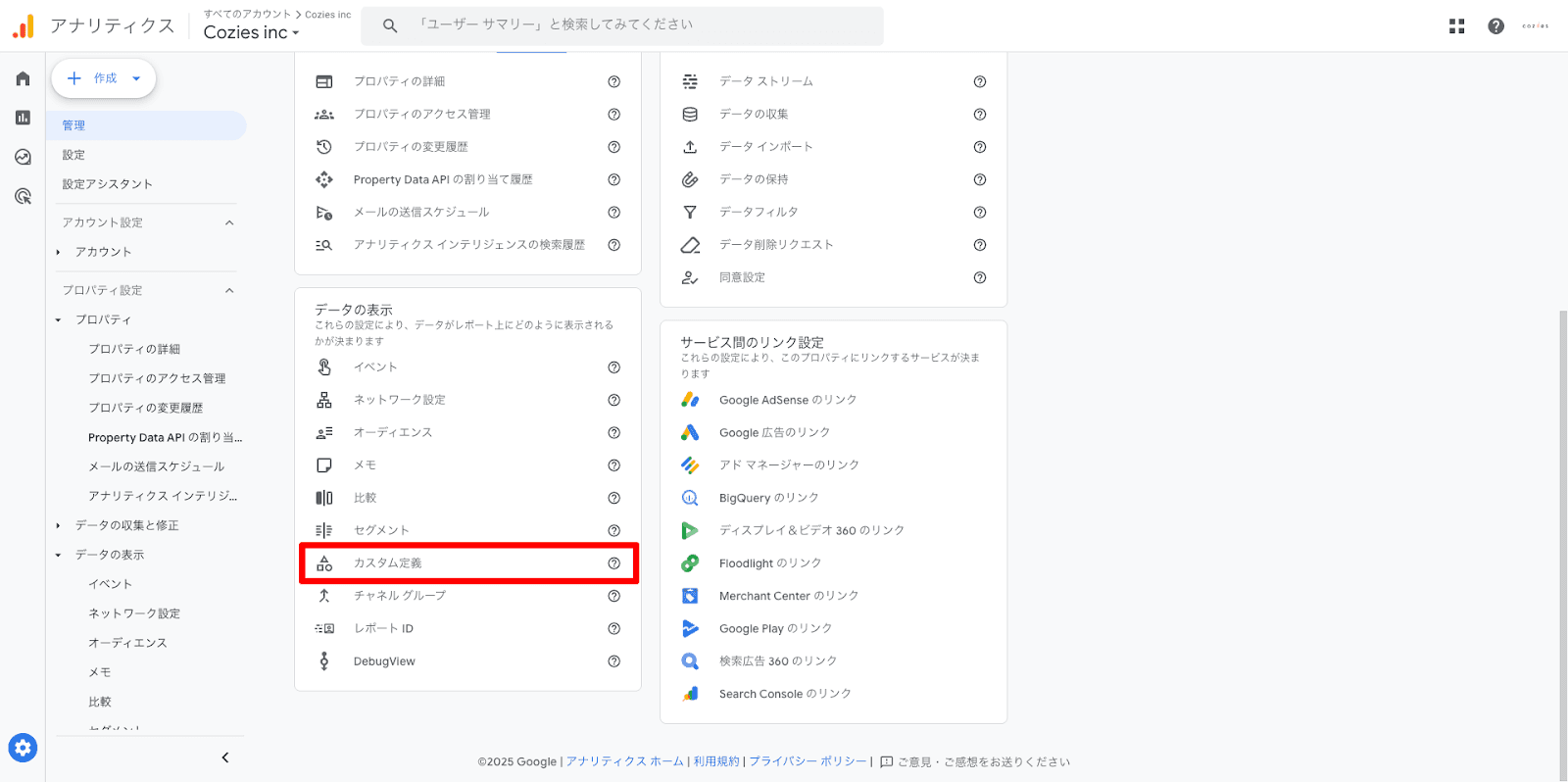Screen dimensions: 1568x782
Task: Click help icon for イベント row
Action: click(x=614, y=367)
